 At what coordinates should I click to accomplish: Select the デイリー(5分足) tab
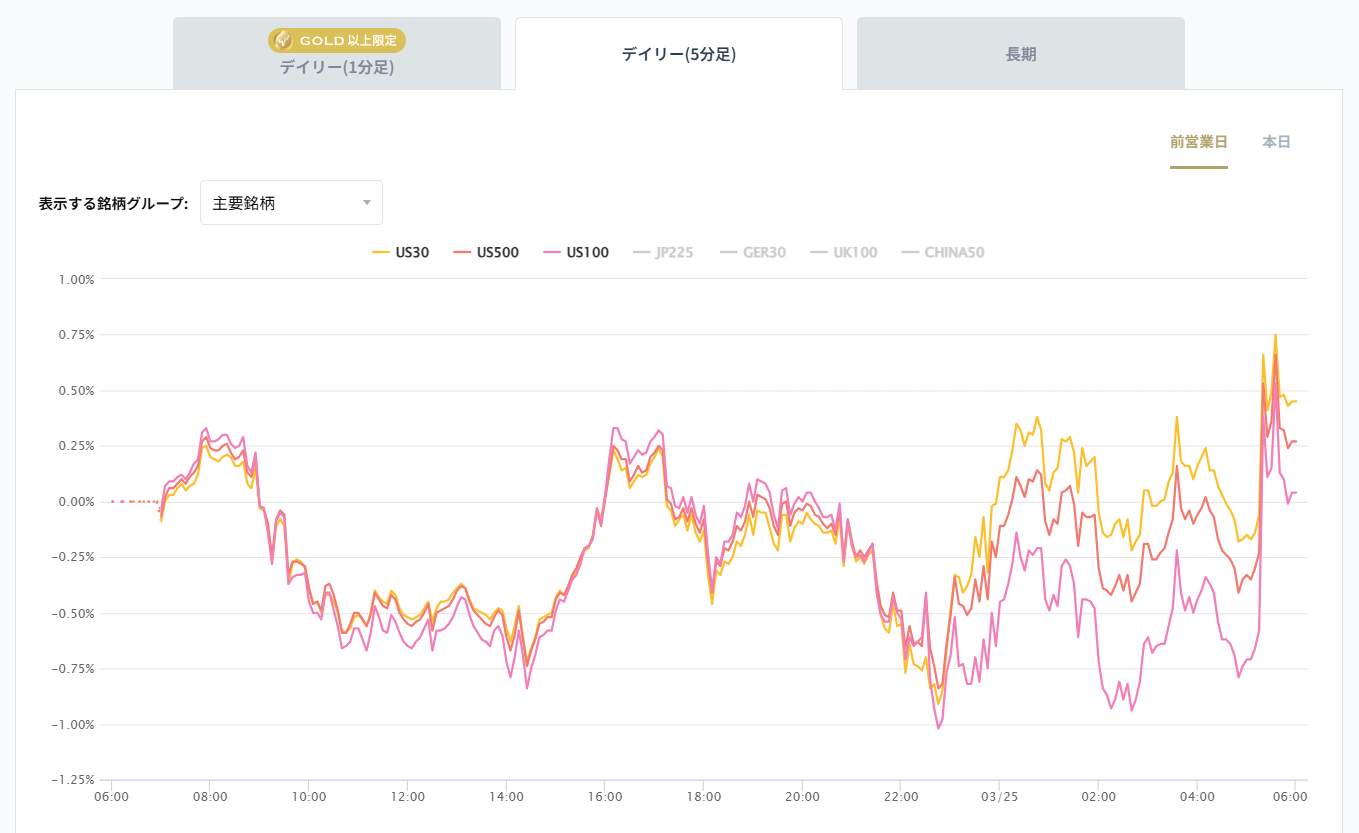point(679,52)
